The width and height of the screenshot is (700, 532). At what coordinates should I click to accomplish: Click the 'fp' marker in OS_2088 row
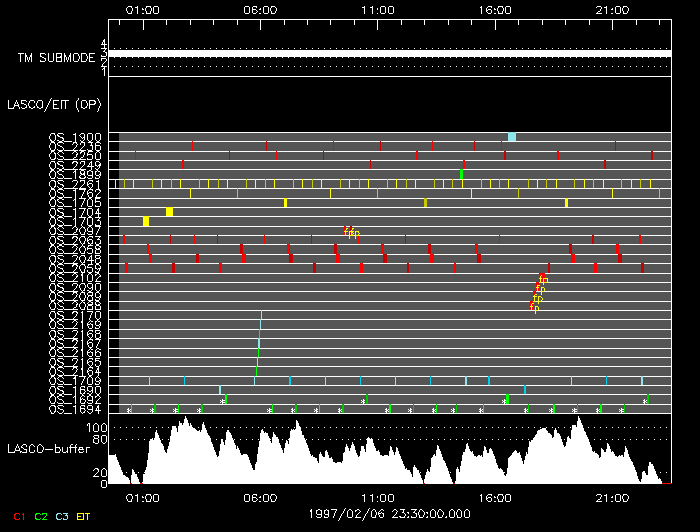(534, 307)
